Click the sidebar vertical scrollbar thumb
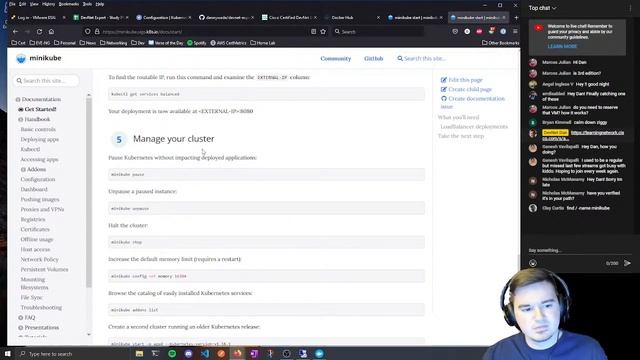Viewport: 640px width, 360px height. pos(89,192)
